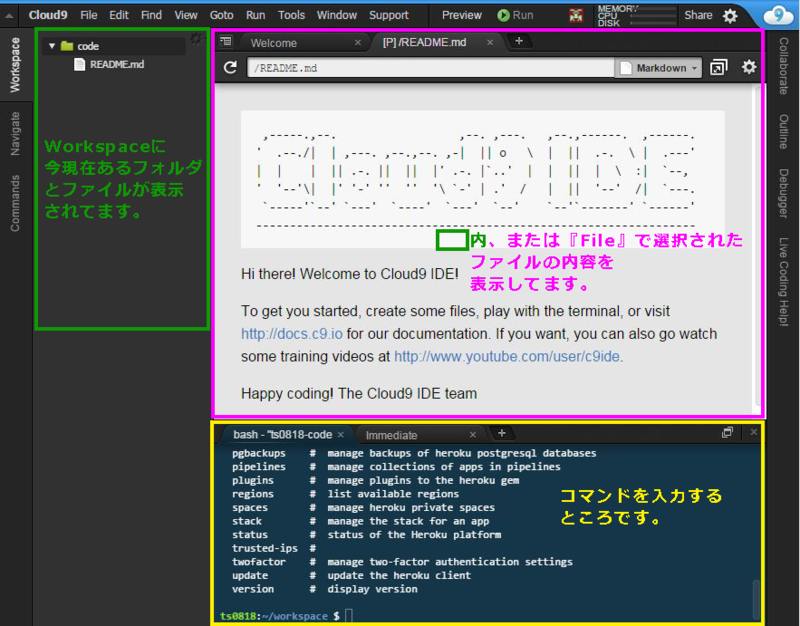
Task: Close the console panel
Action: [x=754, y=432]
